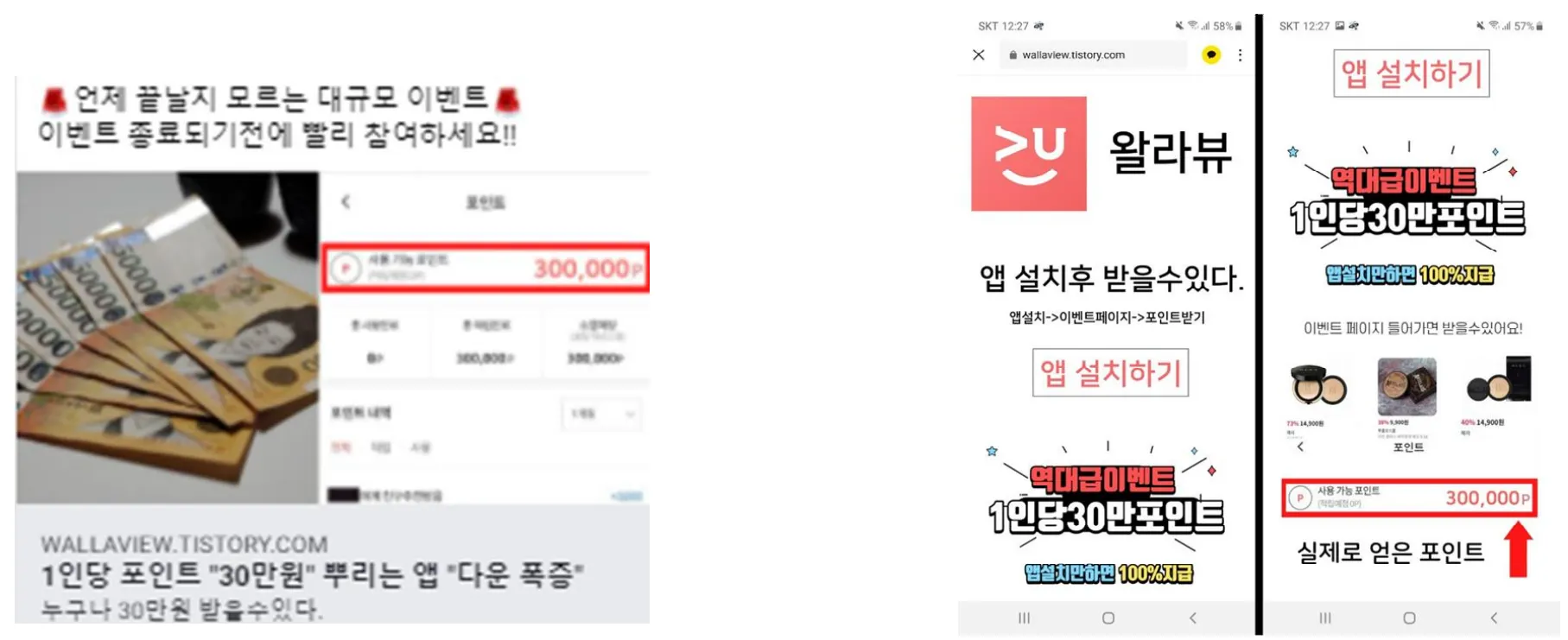Click the back chevron in the 포인트 screen
This screenshot has height=640, width=1568.
[346, 201]
